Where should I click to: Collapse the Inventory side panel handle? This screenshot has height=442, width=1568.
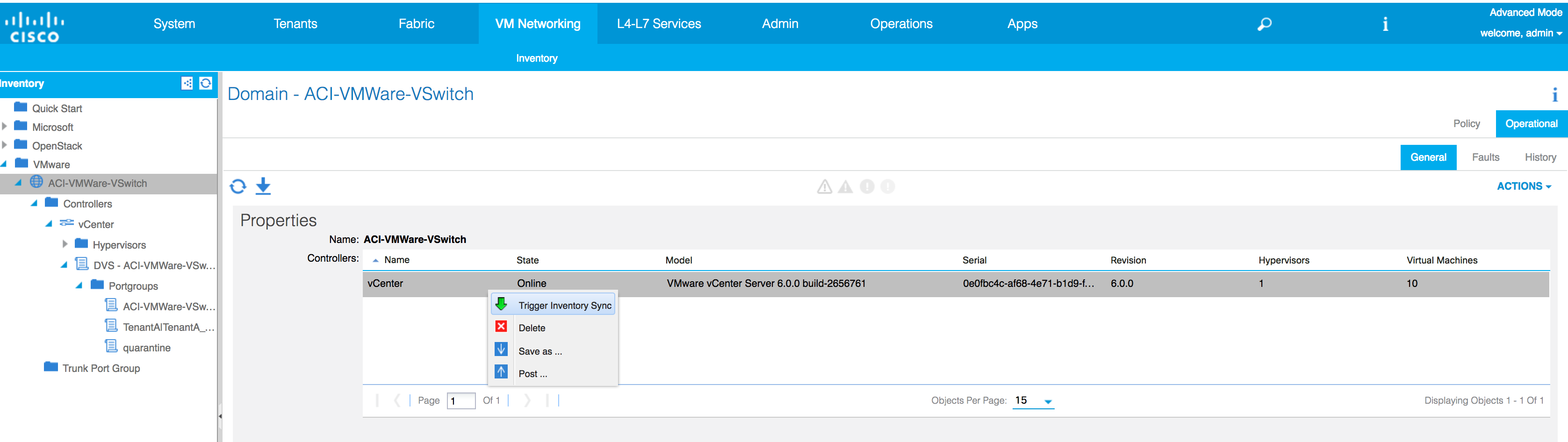(x=220, y=416)
